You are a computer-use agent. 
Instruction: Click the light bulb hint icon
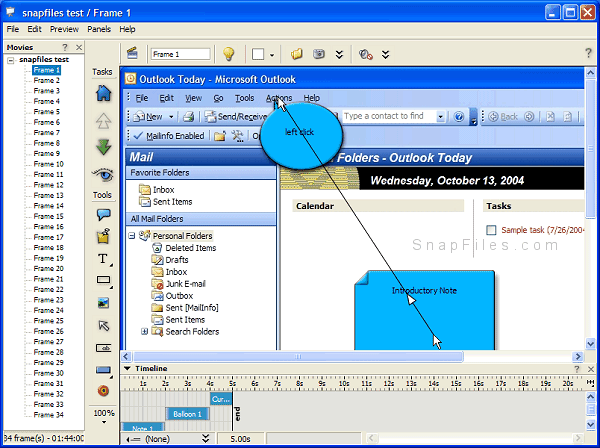(x=228, y=54)
